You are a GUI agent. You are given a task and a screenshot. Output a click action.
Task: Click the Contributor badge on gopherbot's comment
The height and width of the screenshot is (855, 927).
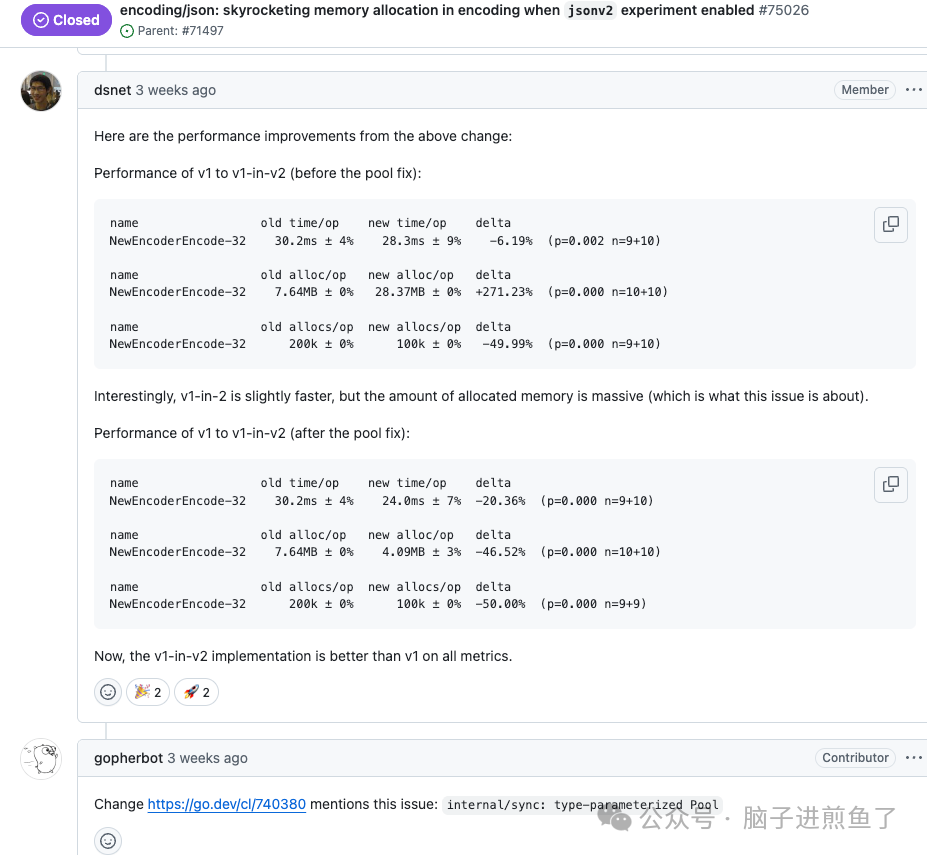(855, 758)
